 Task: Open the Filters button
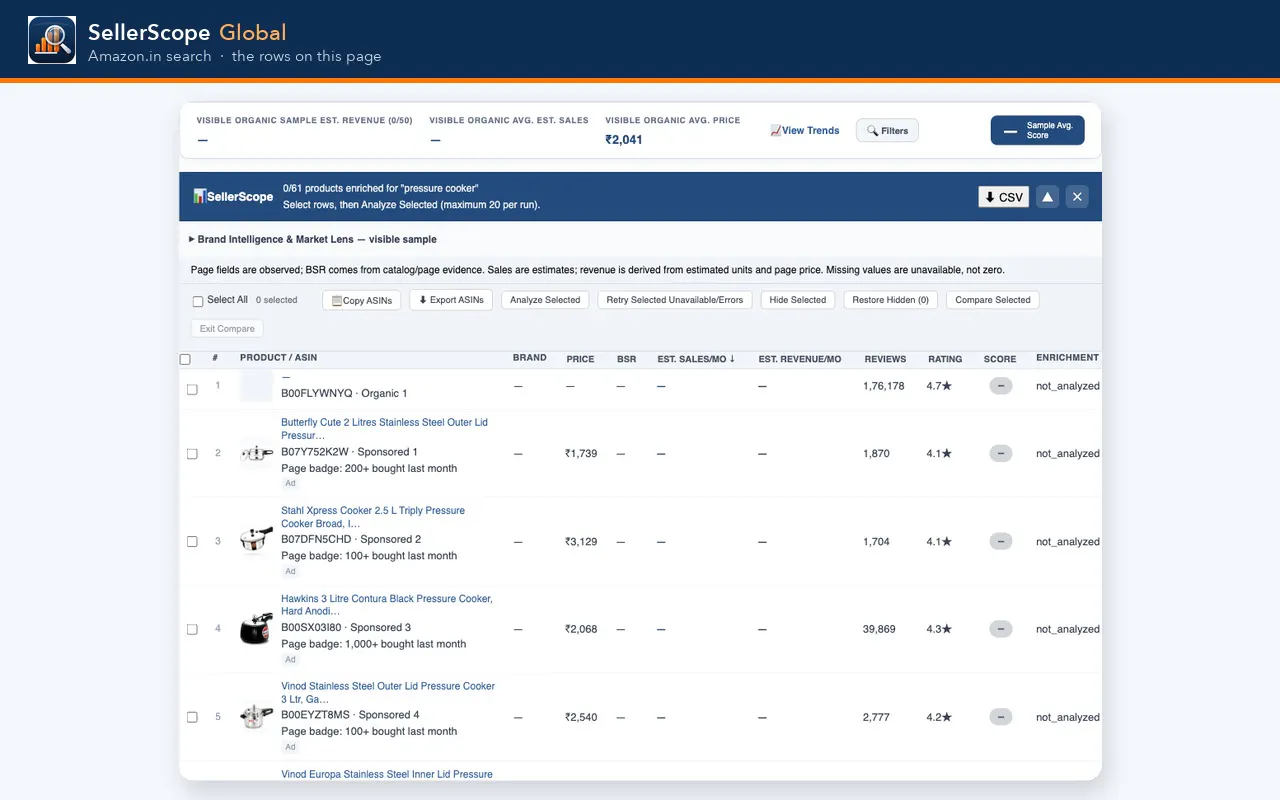[887, 131]
